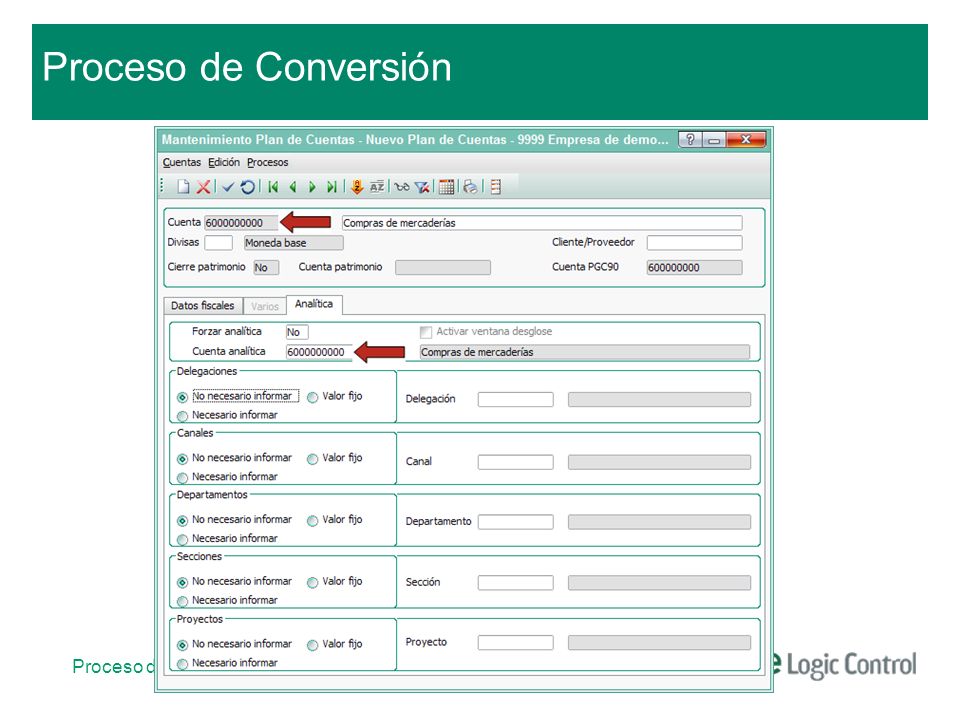The image size is (960, 720).
Task: Select Secciones Valor fijo radio
Action: coord(312,582)
